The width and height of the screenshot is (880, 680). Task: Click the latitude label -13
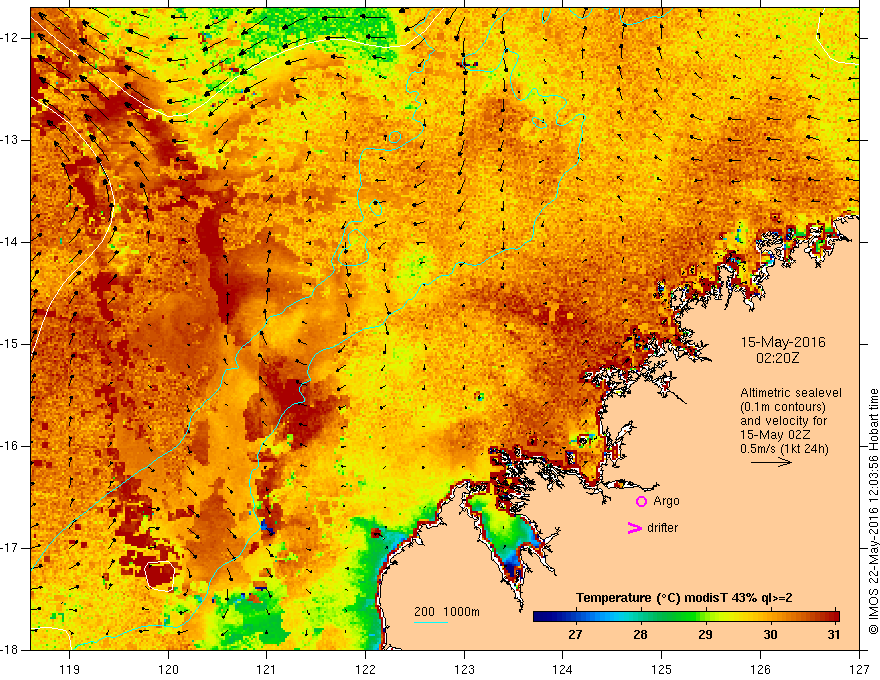(10, 140)
